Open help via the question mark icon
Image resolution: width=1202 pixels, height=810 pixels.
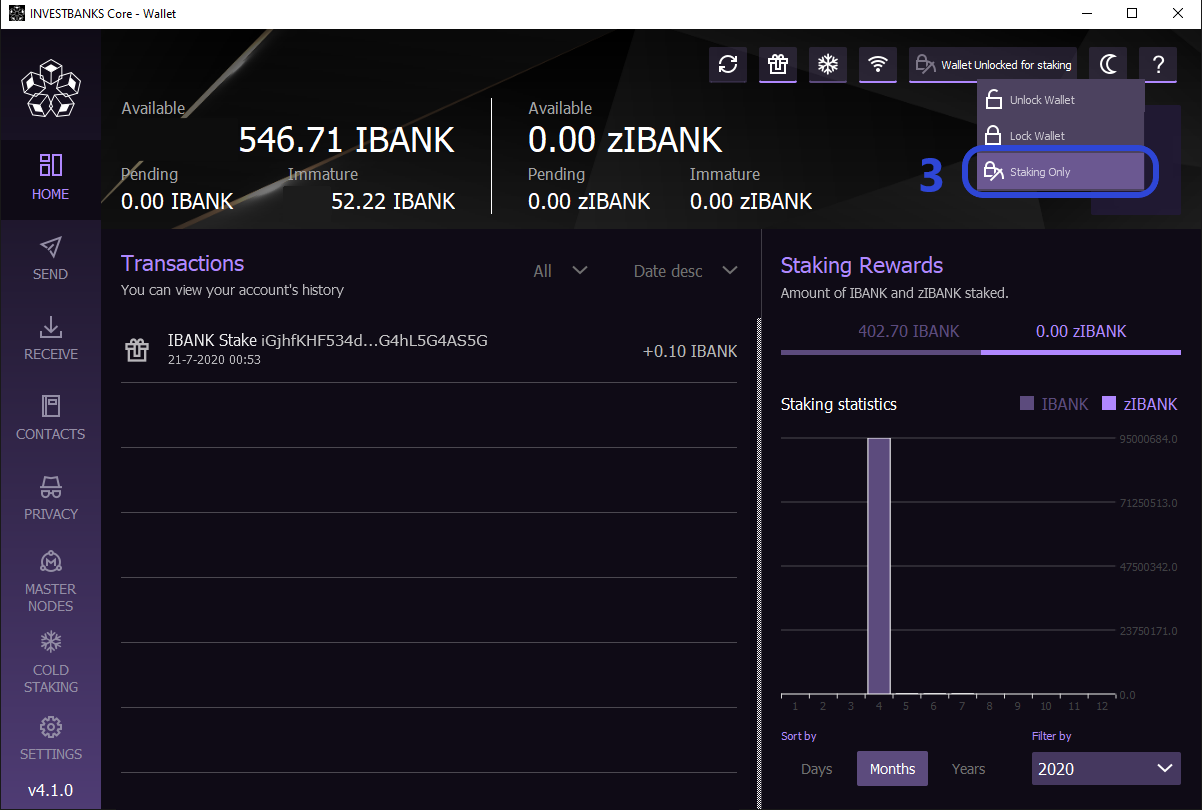pos(1158,65)
